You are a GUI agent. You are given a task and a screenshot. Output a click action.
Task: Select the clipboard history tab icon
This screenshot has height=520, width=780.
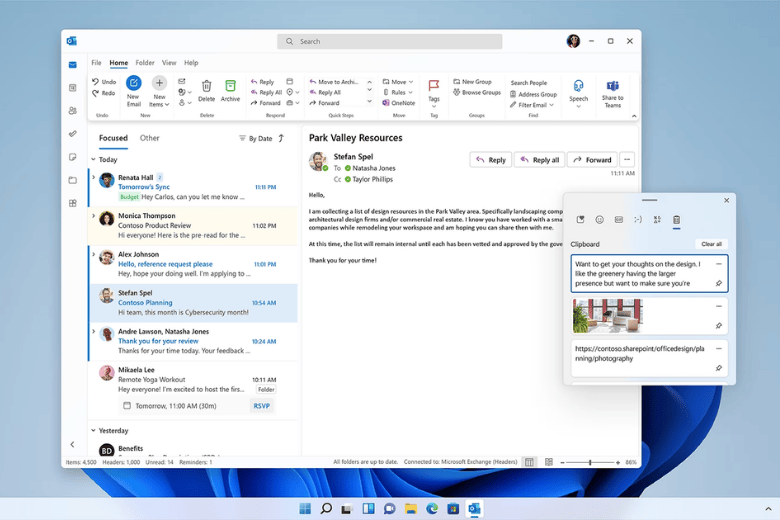[677, 219]
